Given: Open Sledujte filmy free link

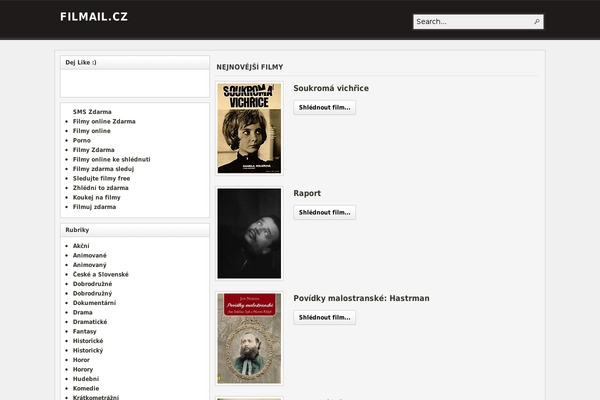Looking at the screenshot, I should click(101, 178).
